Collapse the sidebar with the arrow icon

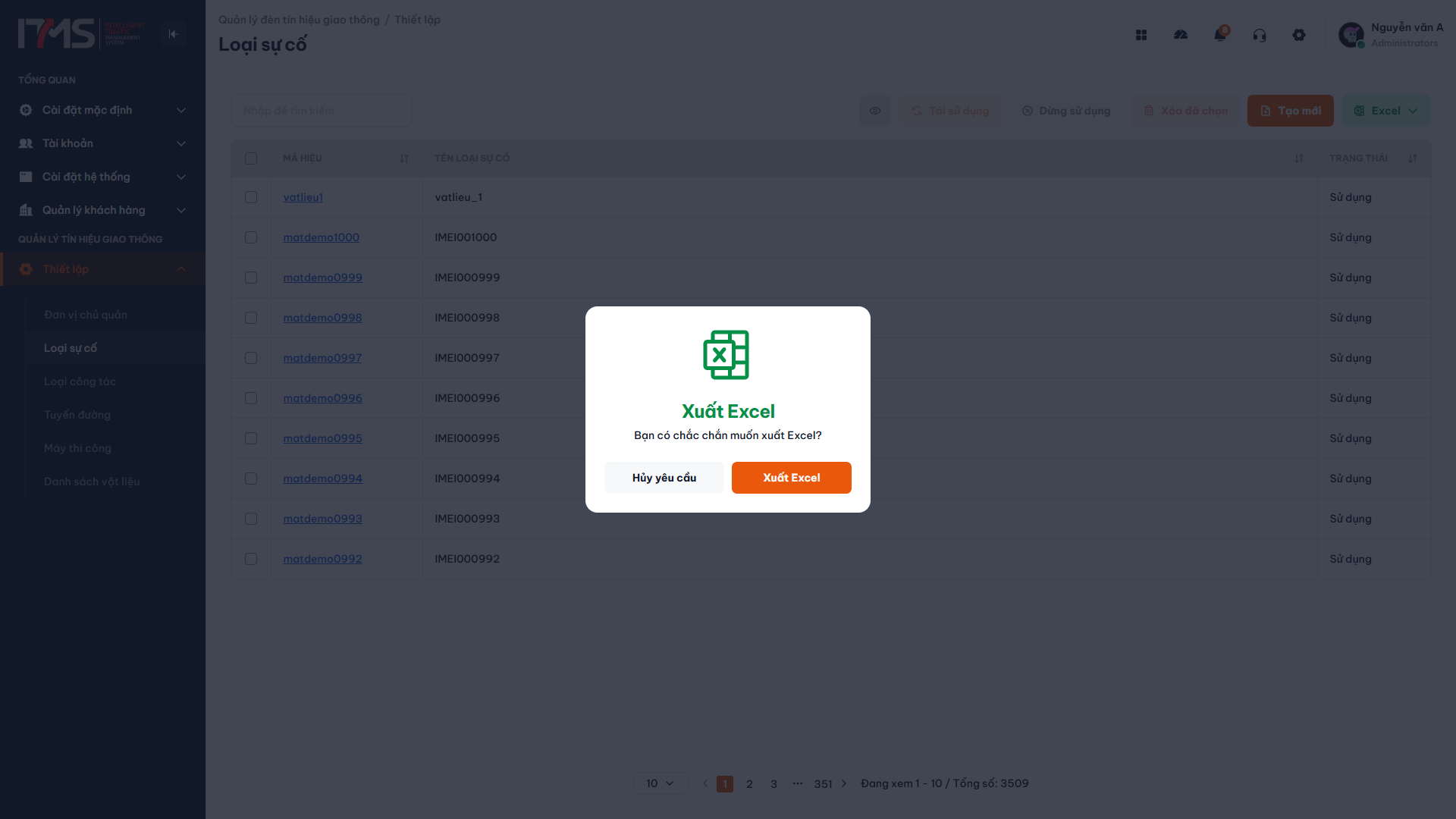[x=174, y=34]
